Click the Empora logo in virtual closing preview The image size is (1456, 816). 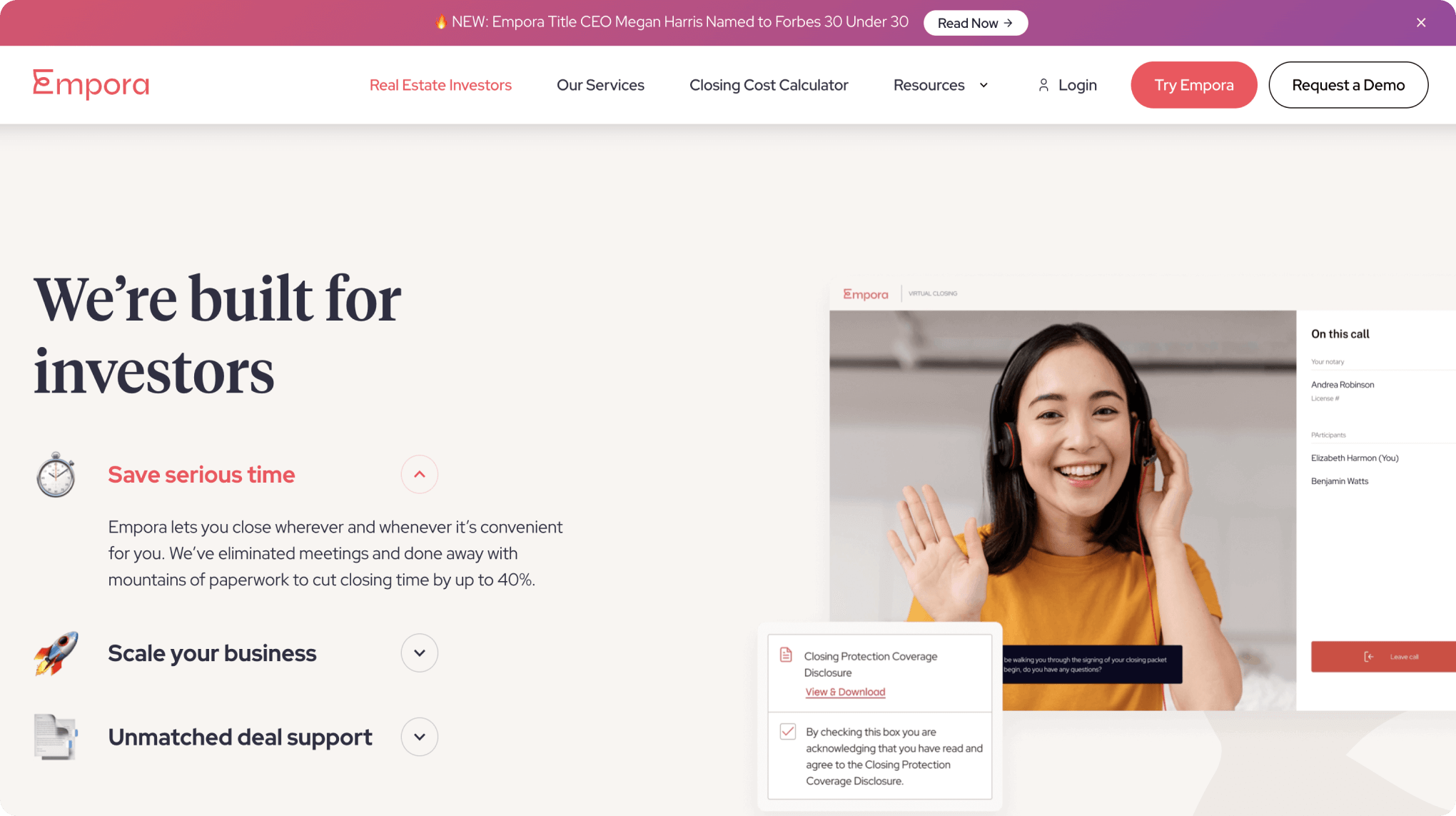(x=866, y=294)
